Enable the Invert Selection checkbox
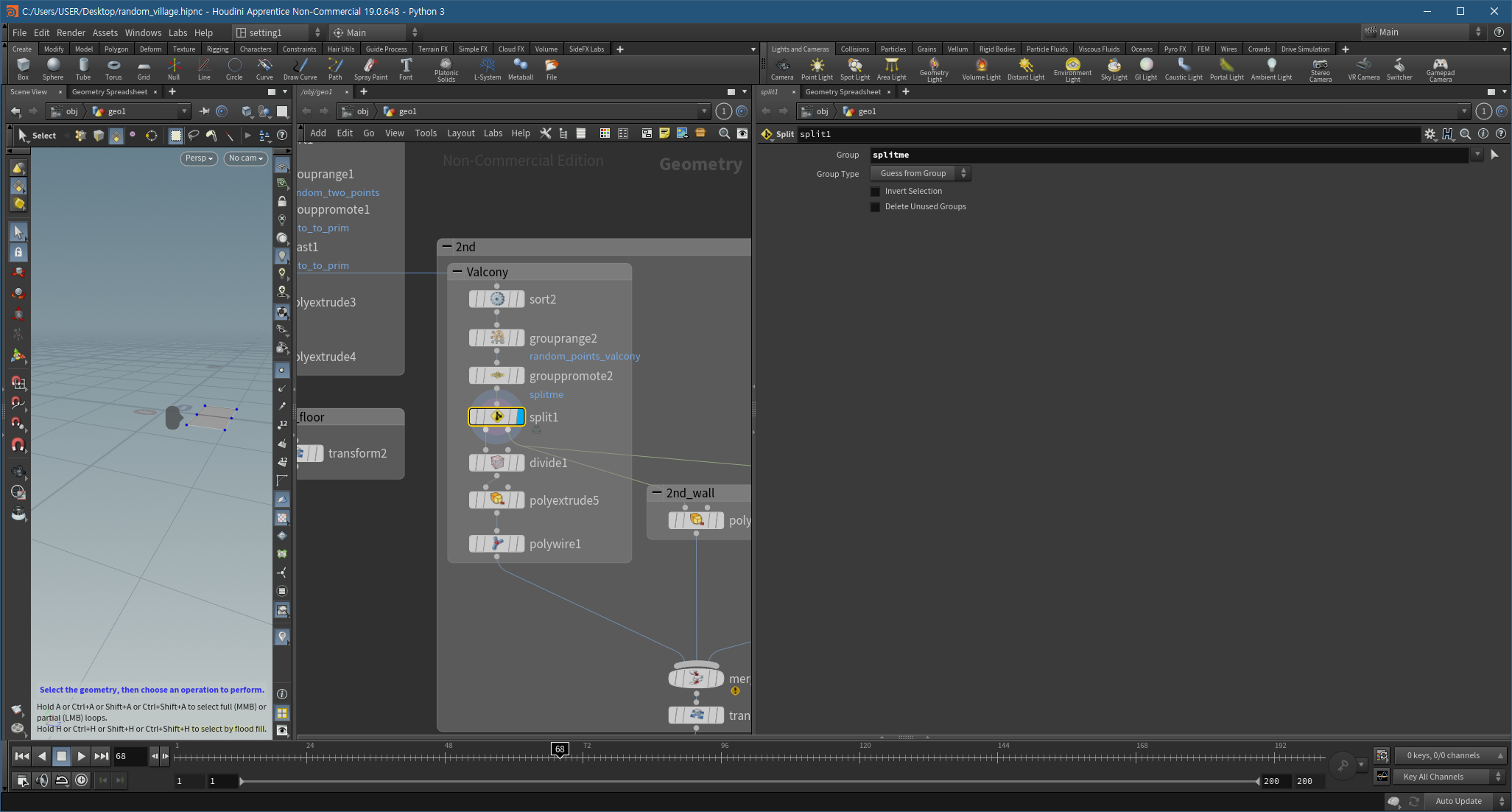 click(876, 192)
